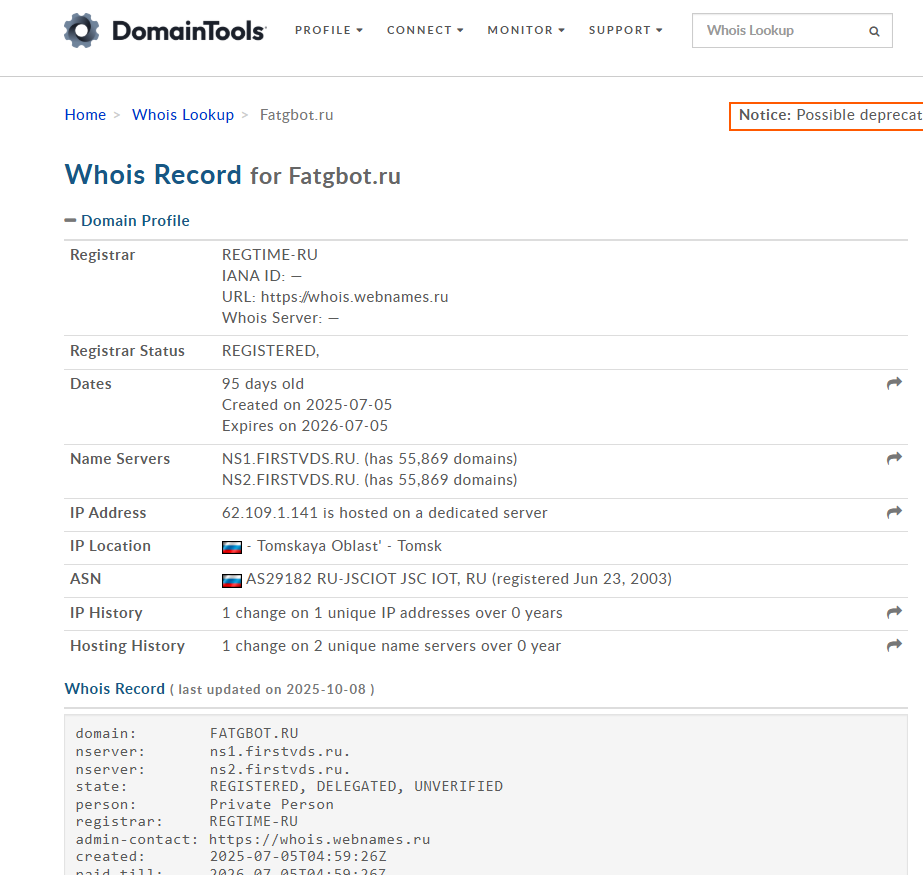Open the Support navigation menu

click(625, 30)
